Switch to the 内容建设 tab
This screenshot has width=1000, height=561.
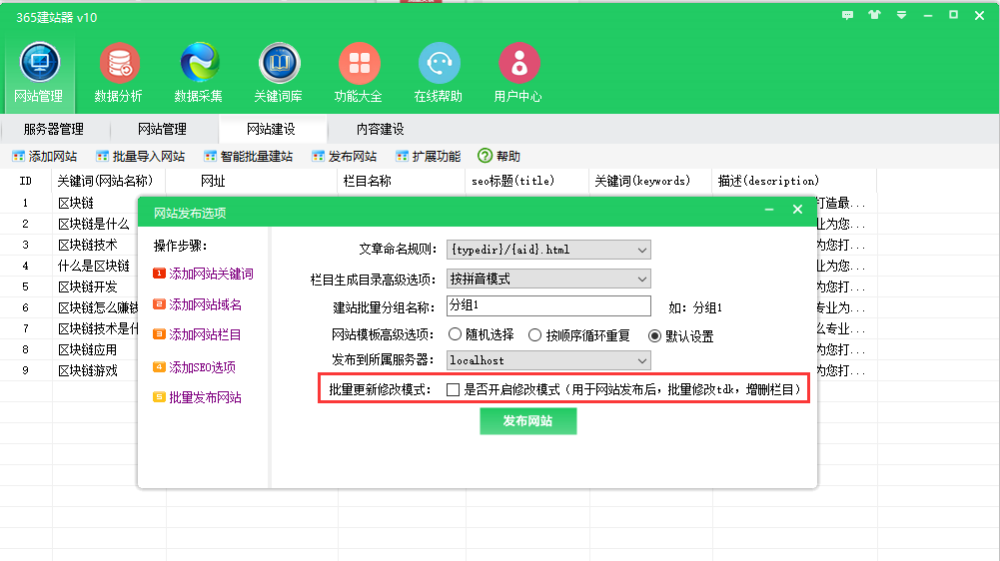380,129
